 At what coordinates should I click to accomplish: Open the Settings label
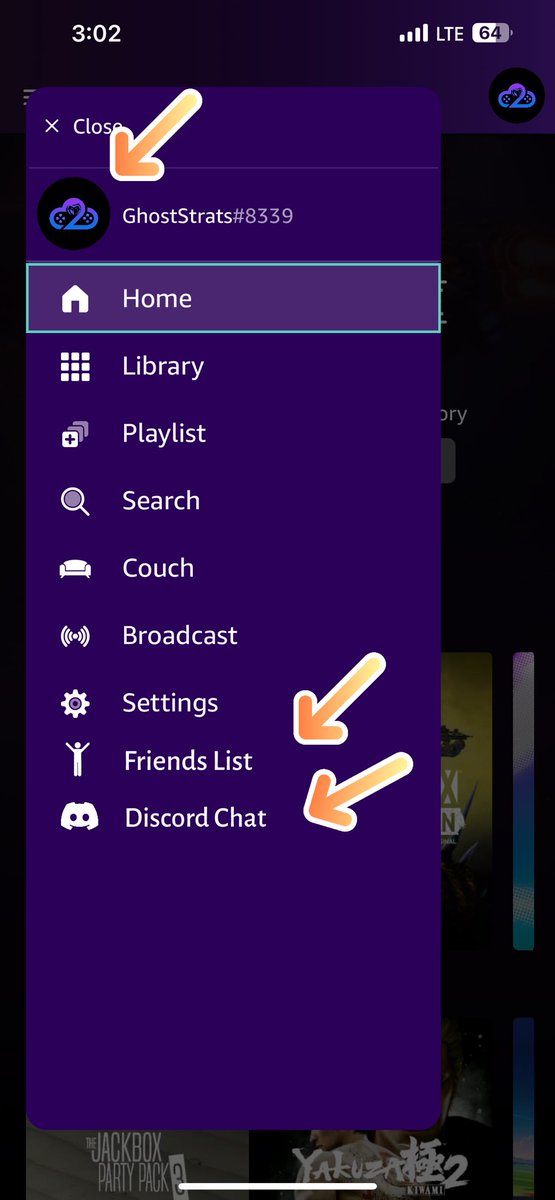pyautogui.click(x=170, y=703)
